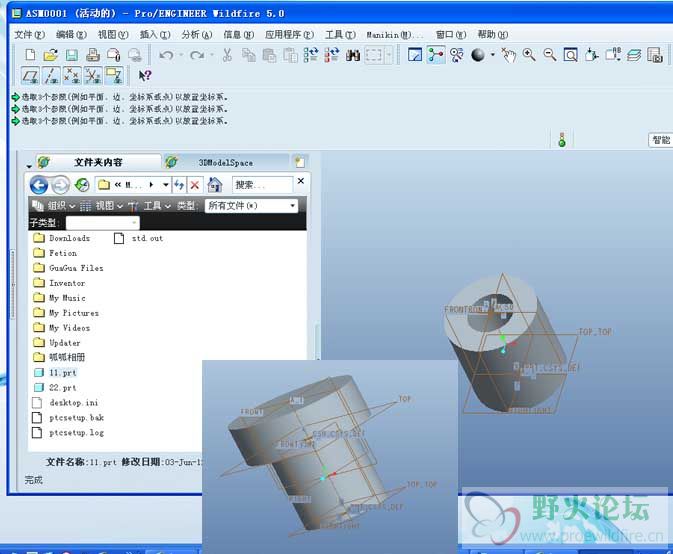Image resolution: width=673 pixels, height=554 pixels.
Task: Click the orient mode icon
Action: (457, 55)
